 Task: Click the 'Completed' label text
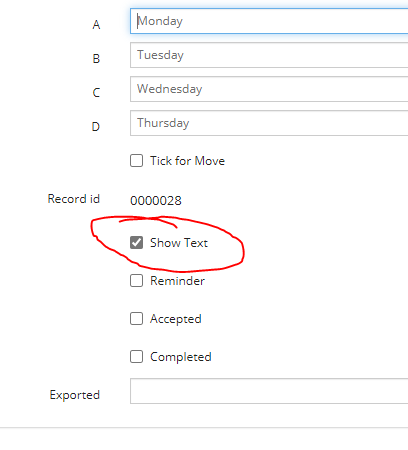pyautogui.click(x=181, y=357)
